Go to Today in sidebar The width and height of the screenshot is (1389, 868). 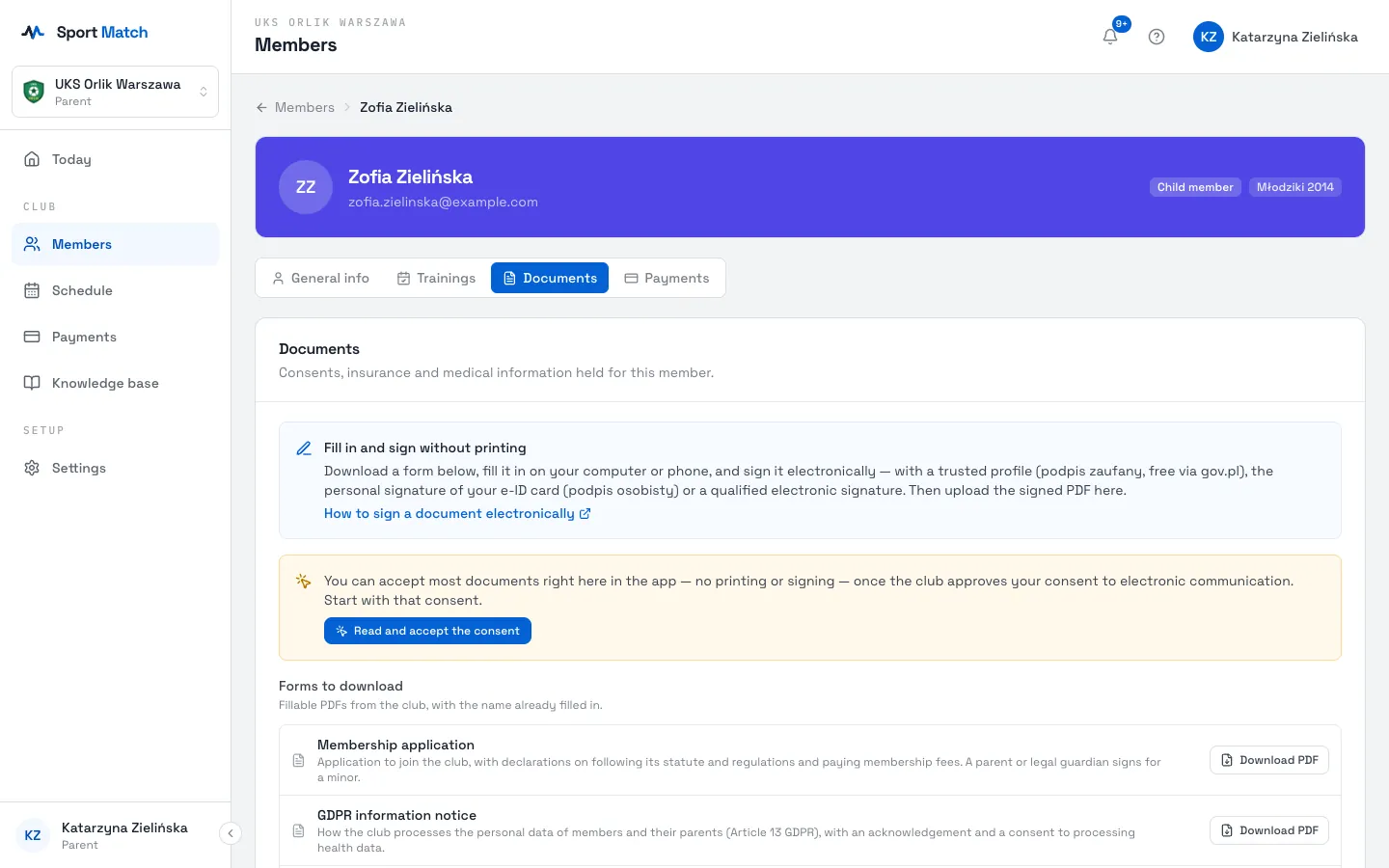pyautogui.click(x=115, y=159)
